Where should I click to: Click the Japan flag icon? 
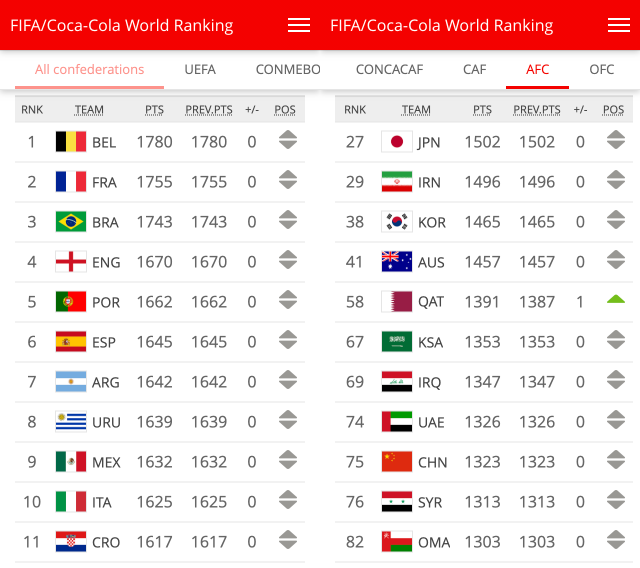coord(396,142)
